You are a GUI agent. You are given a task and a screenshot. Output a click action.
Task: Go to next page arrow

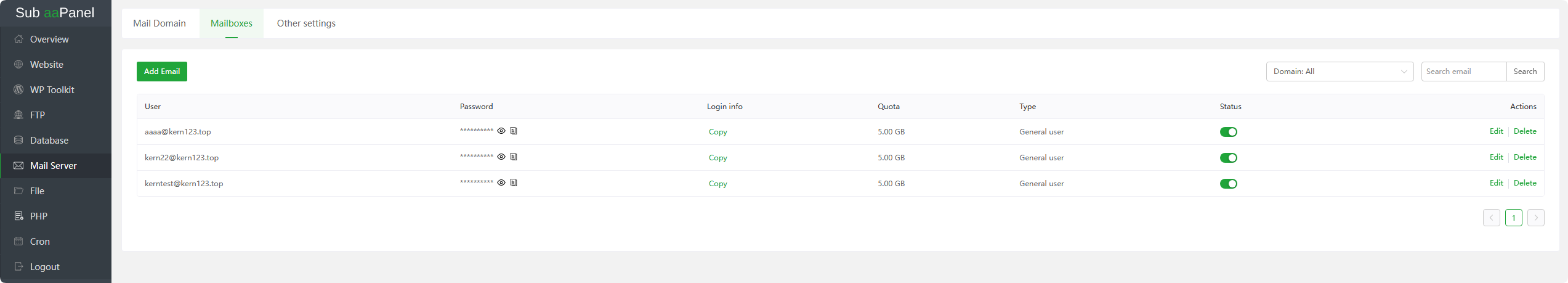tap(1535, 218)
